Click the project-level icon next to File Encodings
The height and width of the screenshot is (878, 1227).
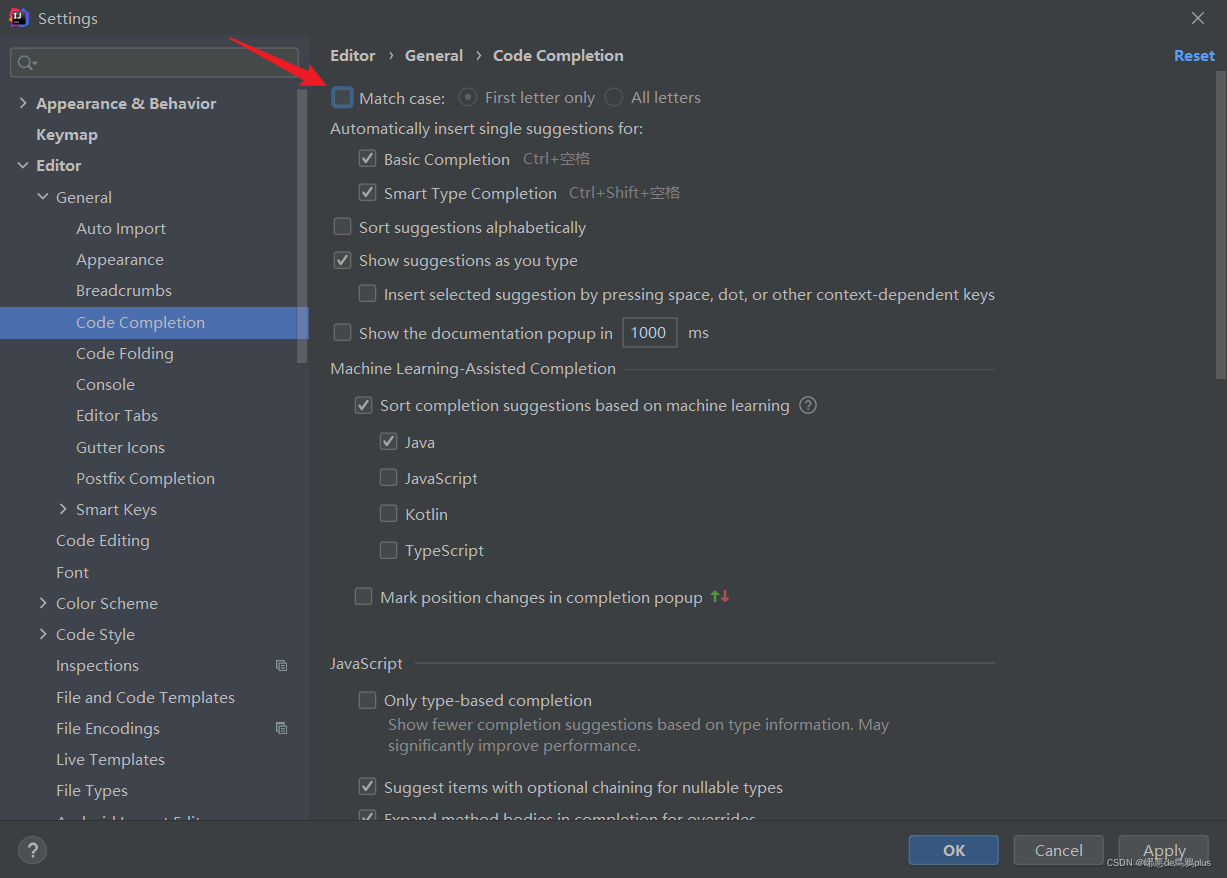[281, 729]
